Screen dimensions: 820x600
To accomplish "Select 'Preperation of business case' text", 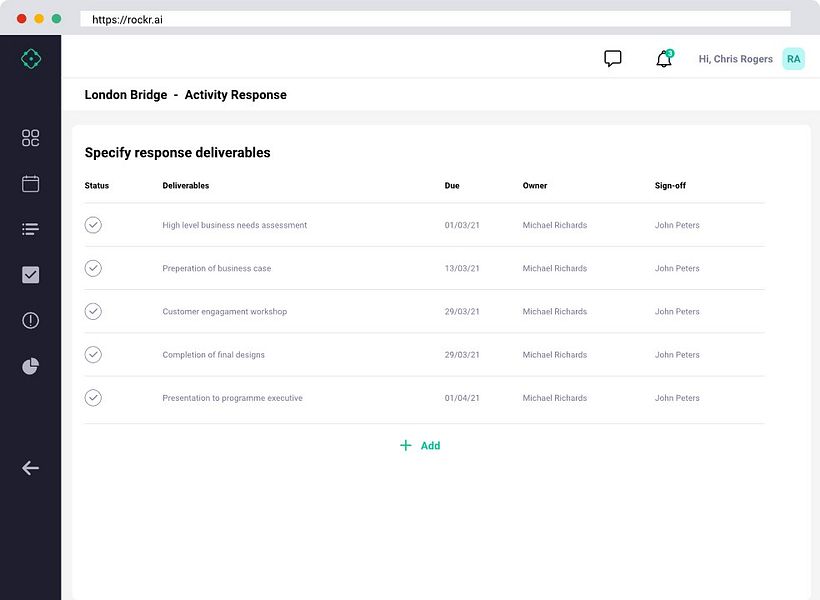I will pos(217,268).
